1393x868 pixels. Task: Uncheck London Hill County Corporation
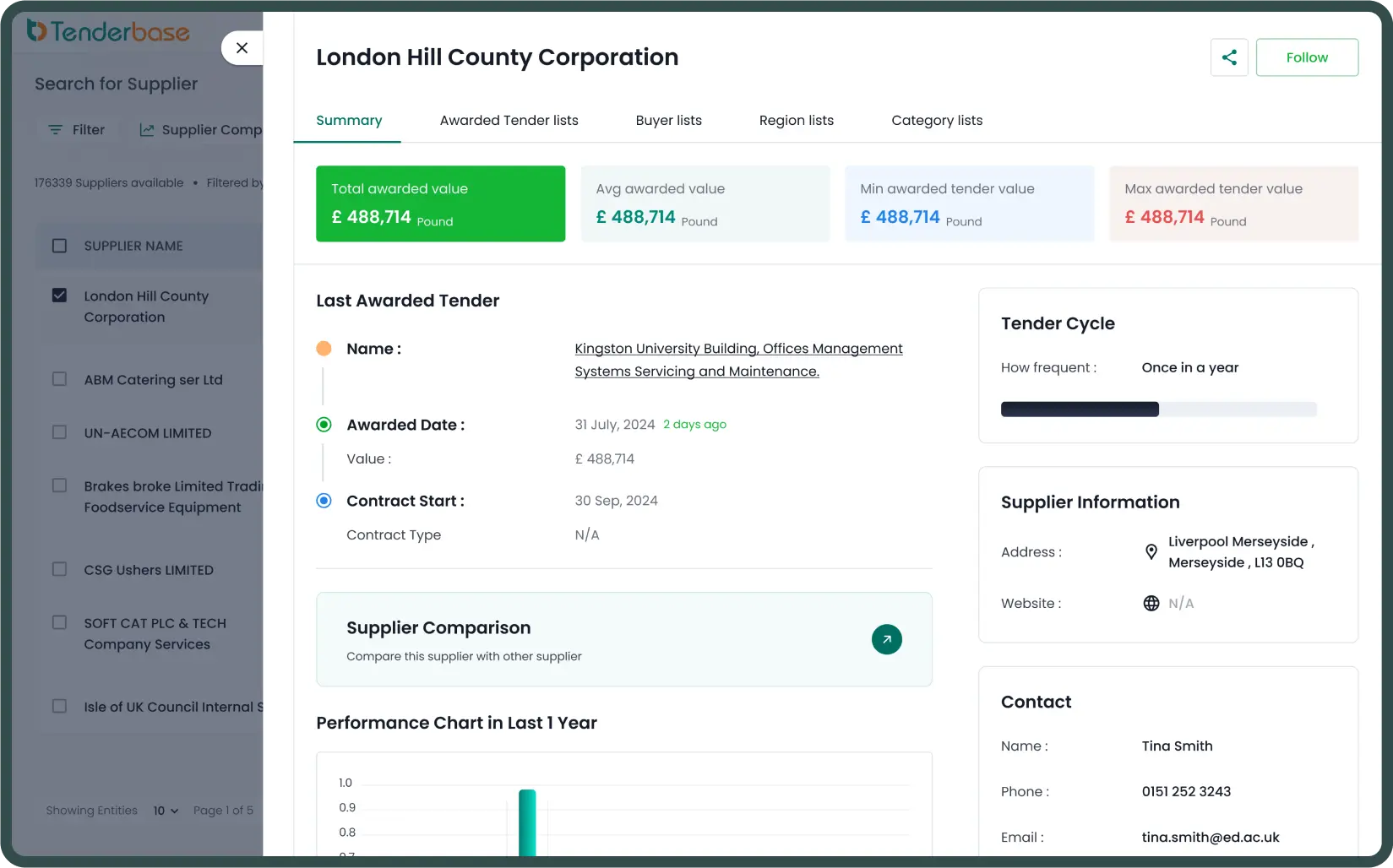pyautogui.click(x=59, y=295)
